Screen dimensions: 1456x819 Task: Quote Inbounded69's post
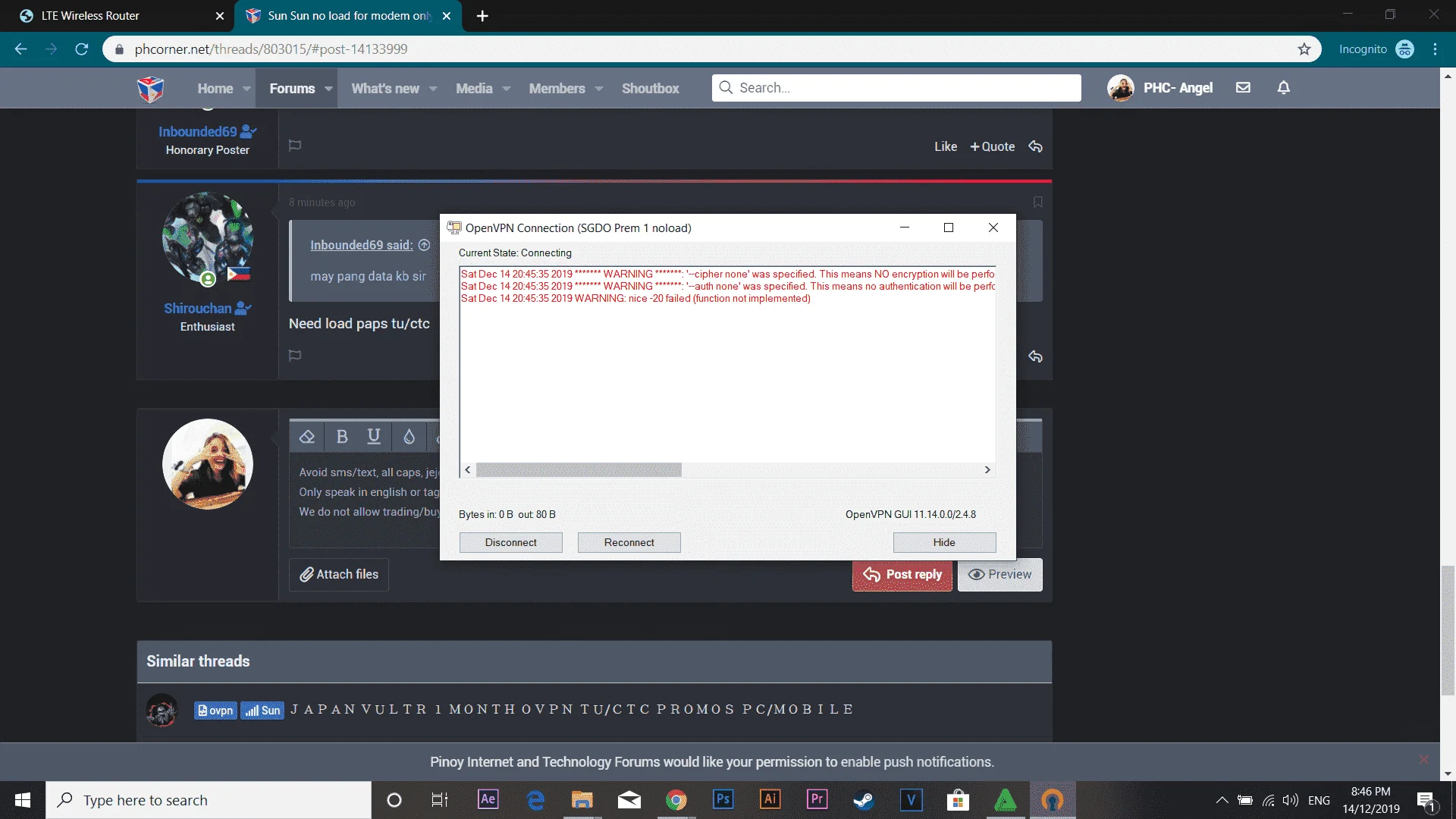992,146
